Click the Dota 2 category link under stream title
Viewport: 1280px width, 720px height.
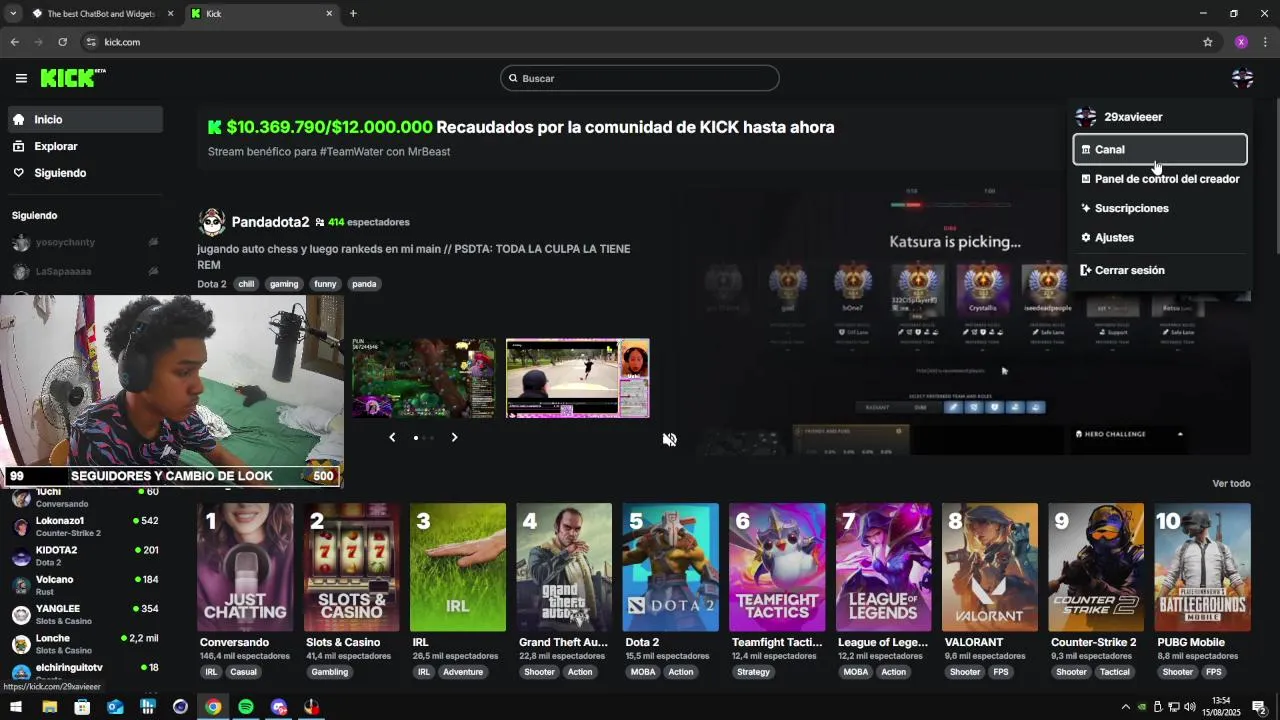click(x=212, y=284)
